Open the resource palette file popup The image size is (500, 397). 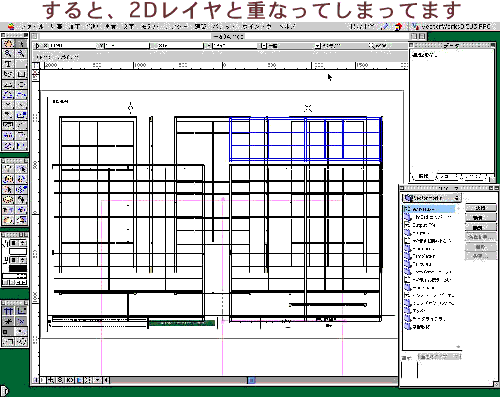(432, 198)
